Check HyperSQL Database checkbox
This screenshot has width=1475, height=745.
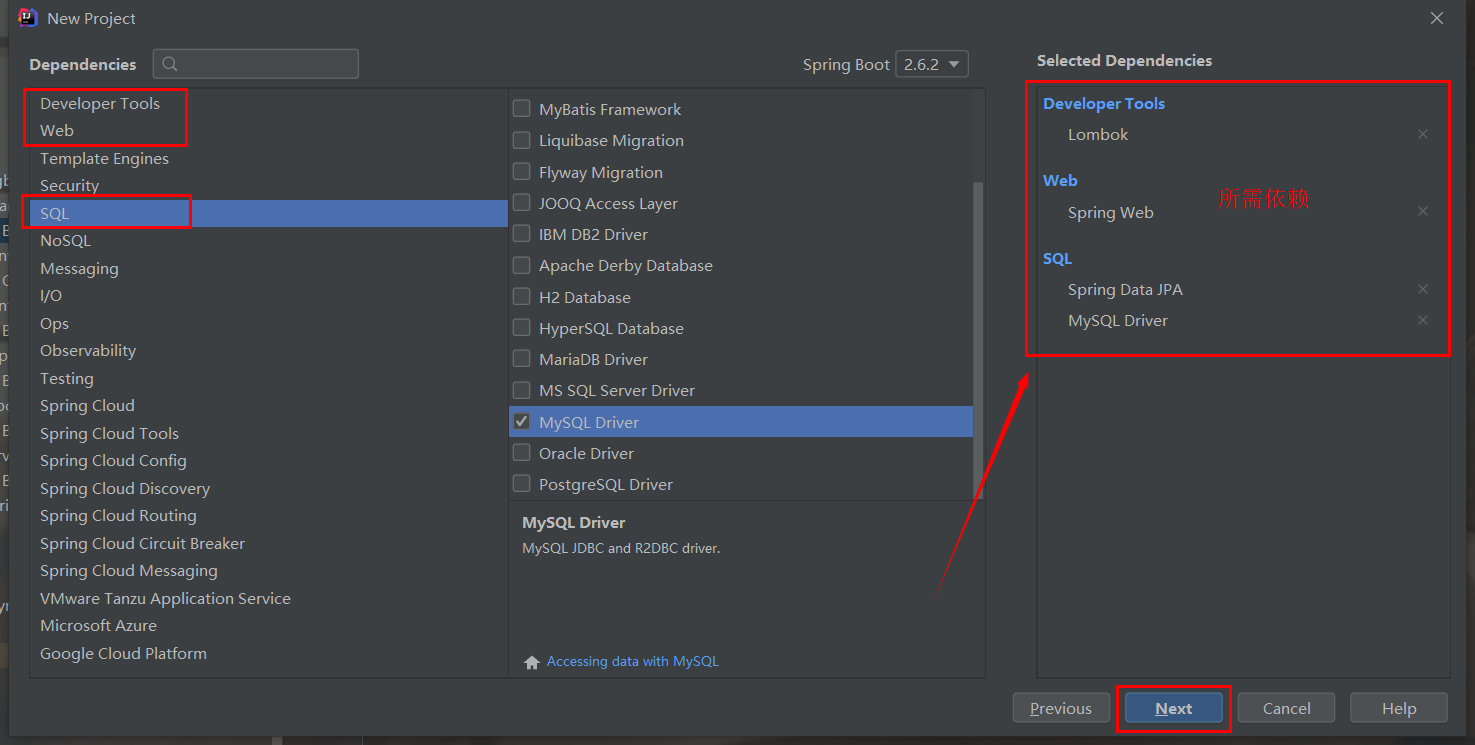pos(522,328)
